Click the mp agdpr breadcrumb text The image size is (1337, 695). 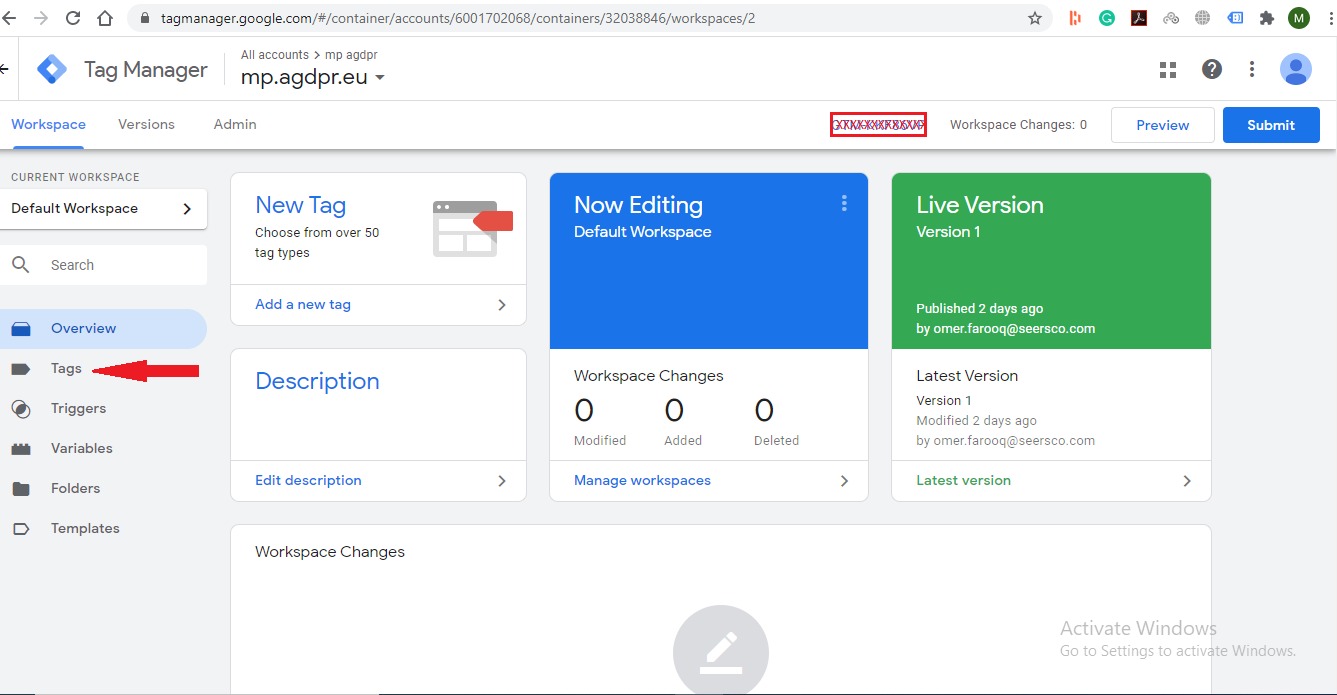[x=351, y=55]
